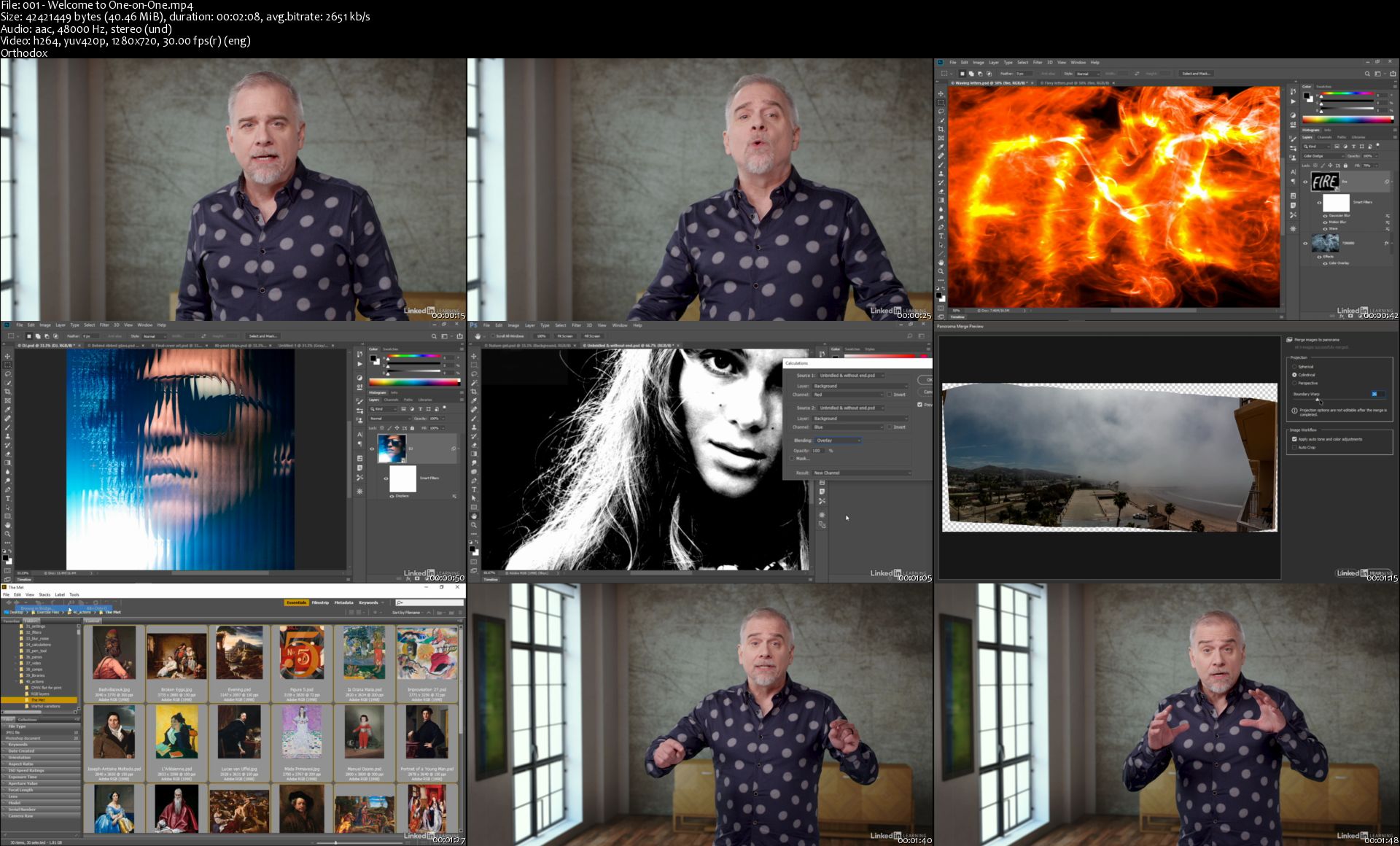The image size is (1400, 846).
Task: Open the Stacks menu in Bridge
Action: [44, 594]
